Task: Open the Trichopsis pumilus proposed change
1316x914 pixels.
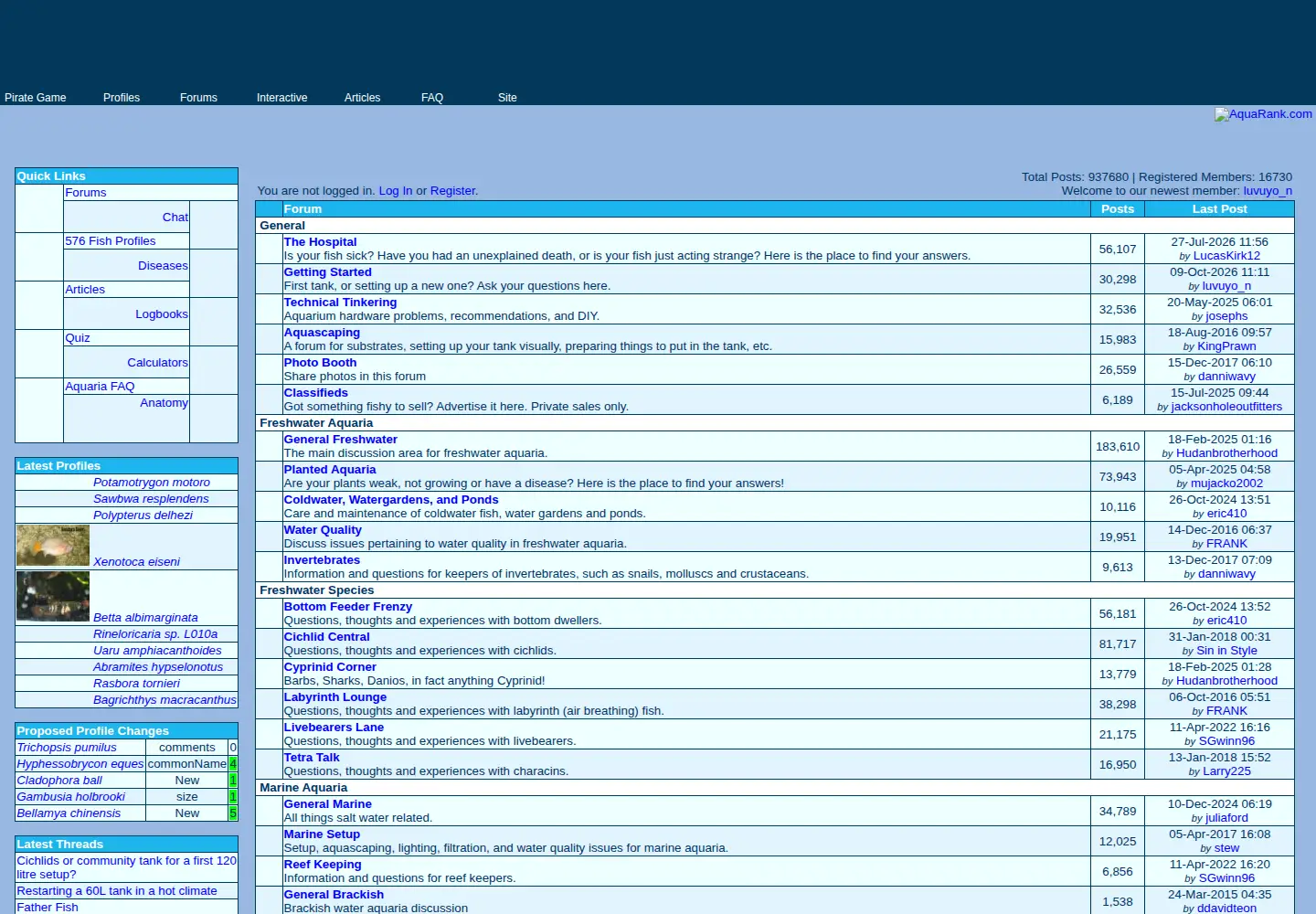Action: (x=67, y=748)
